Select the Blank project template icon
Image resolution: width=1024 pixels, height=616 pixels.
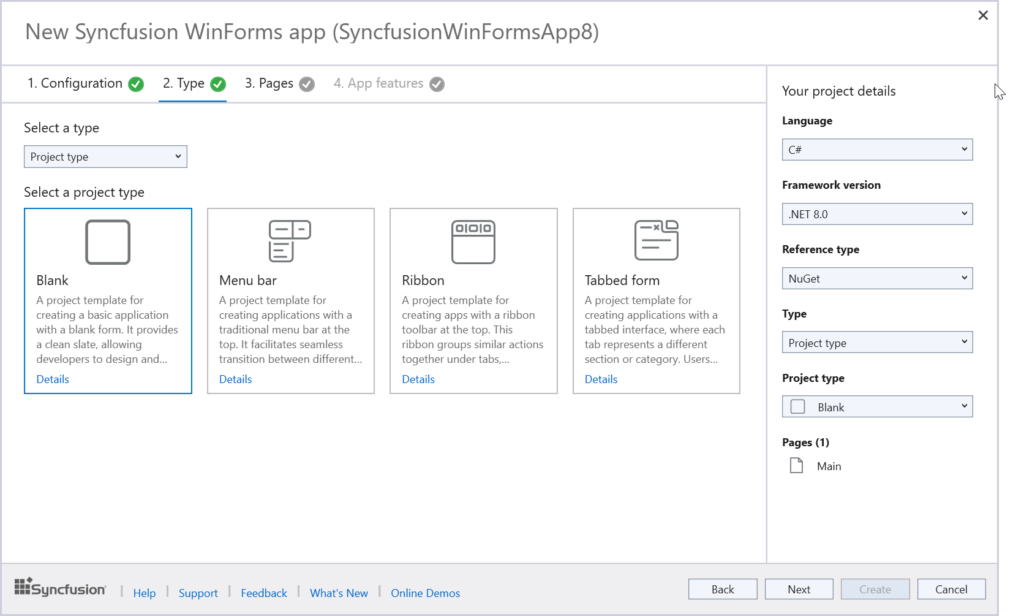coord(107,241)
